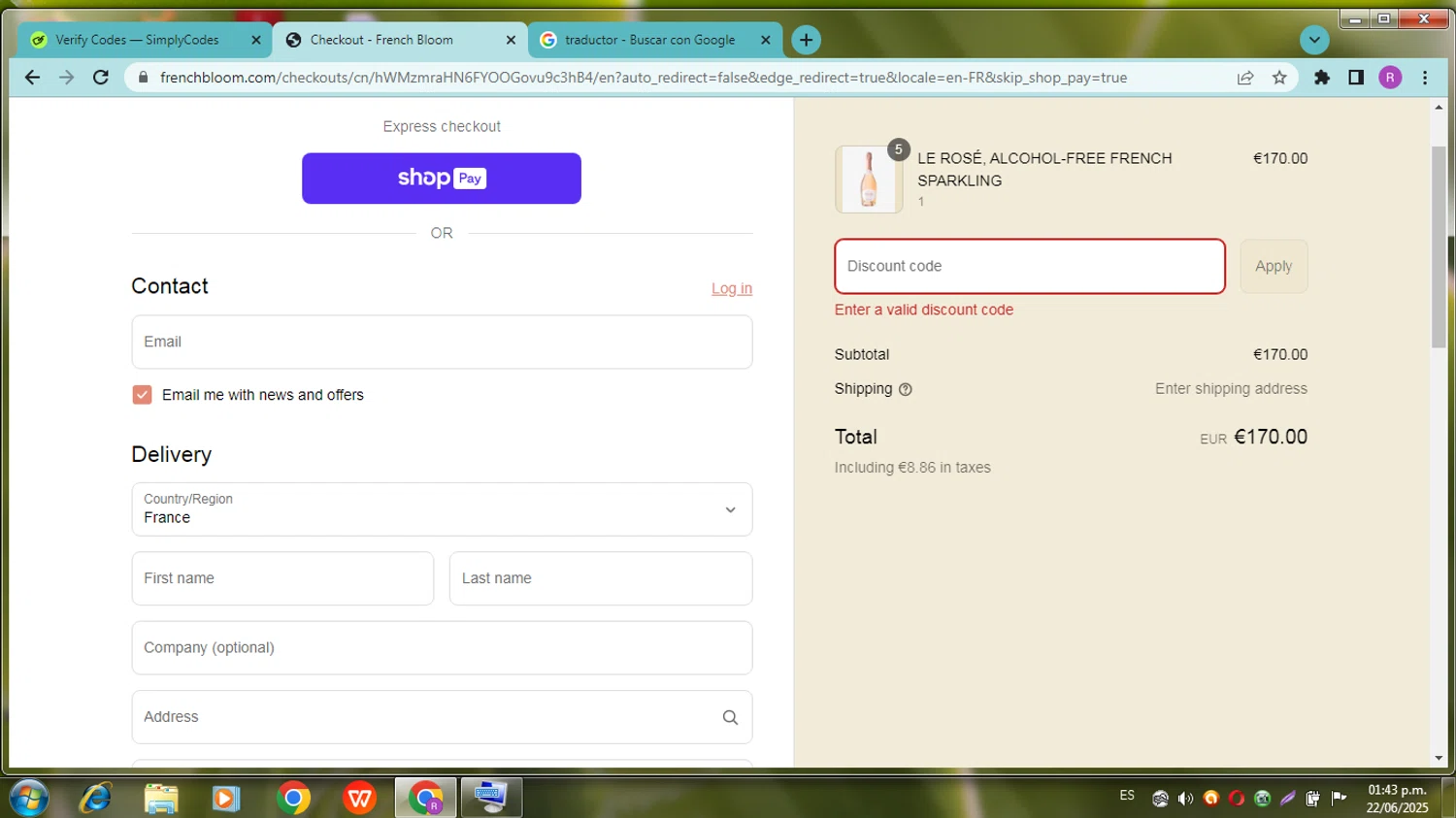The height and width of the screenshot is (818, 1456).
Task: Pay with Shop Pay express checkout
Action: (442, 179)
